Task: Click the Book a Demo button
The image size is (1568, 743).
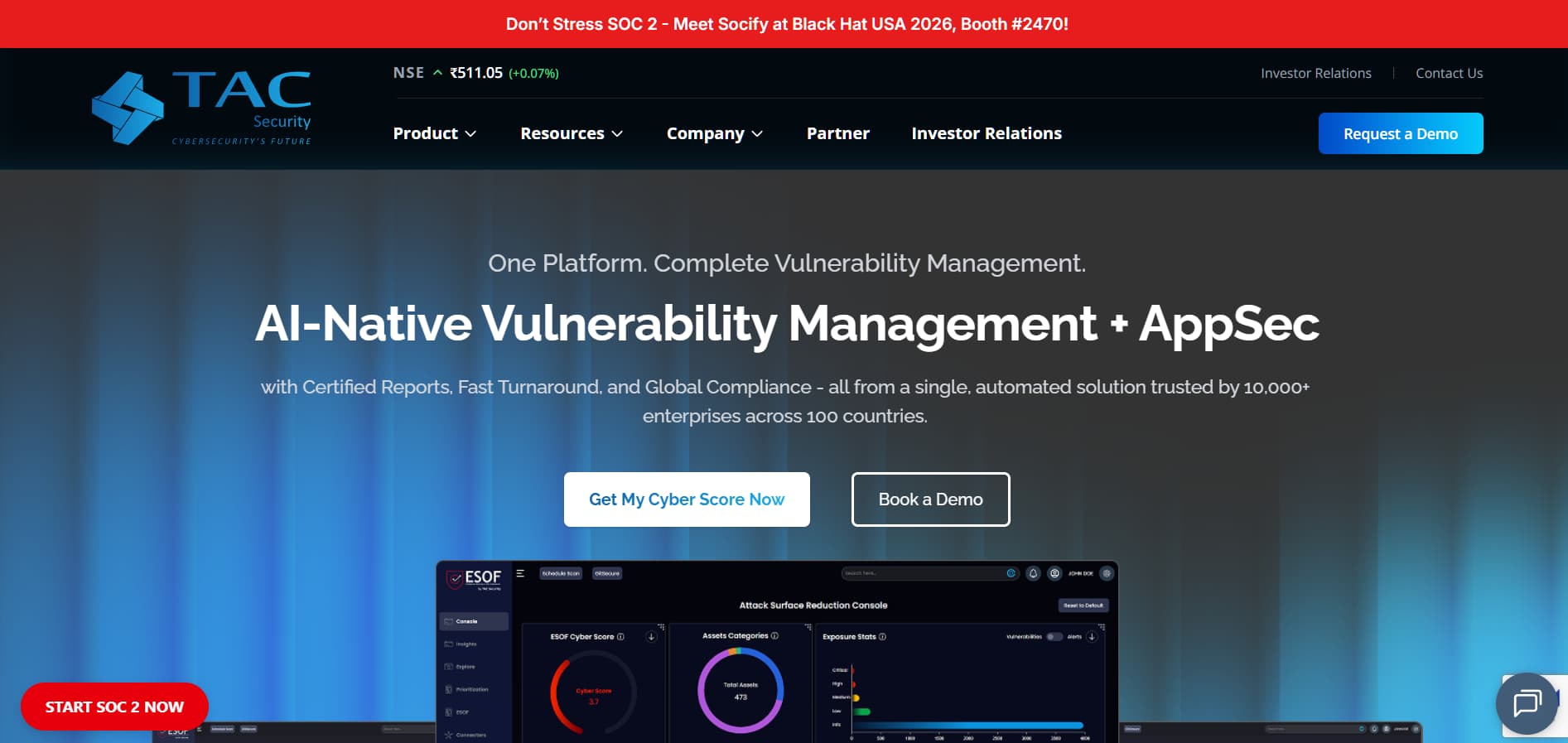Action: 931,499
